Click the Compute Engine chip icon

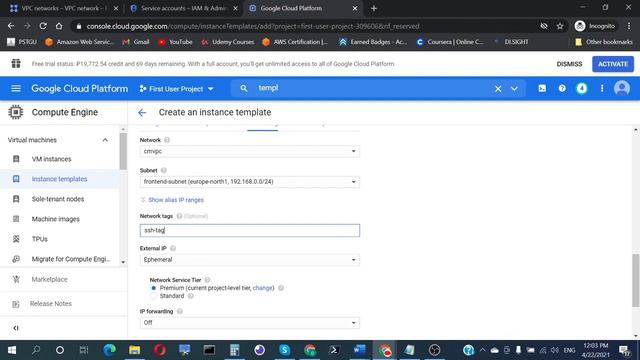pyautogui.click(x=16, y=112)
